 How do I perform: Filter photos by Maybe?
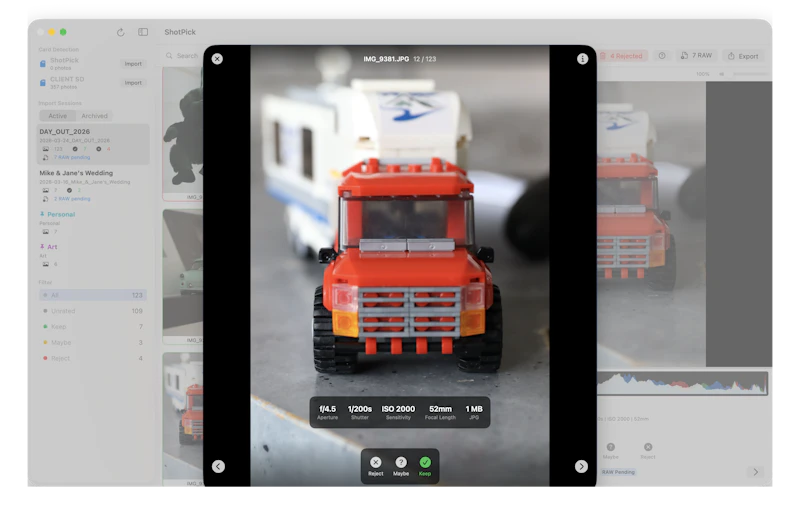(x=93, y=342)
